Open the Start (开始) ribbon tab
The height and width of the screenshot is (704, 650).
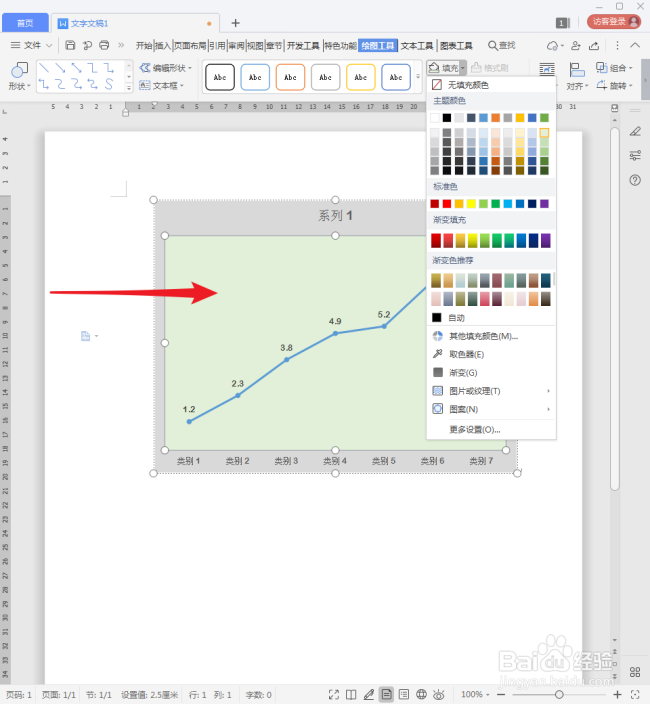[x=144, y=45]
